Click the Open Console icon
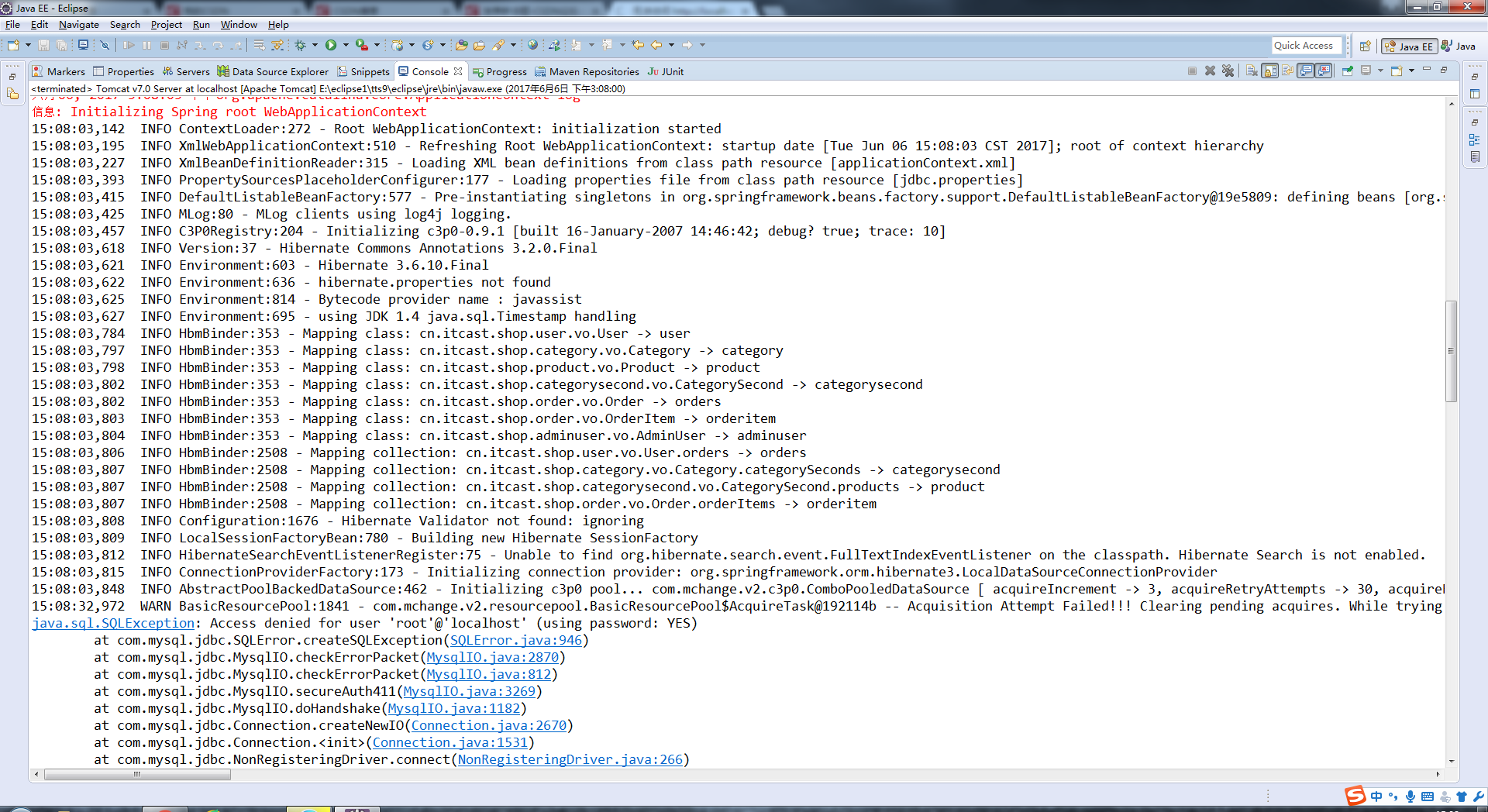 1396,71
